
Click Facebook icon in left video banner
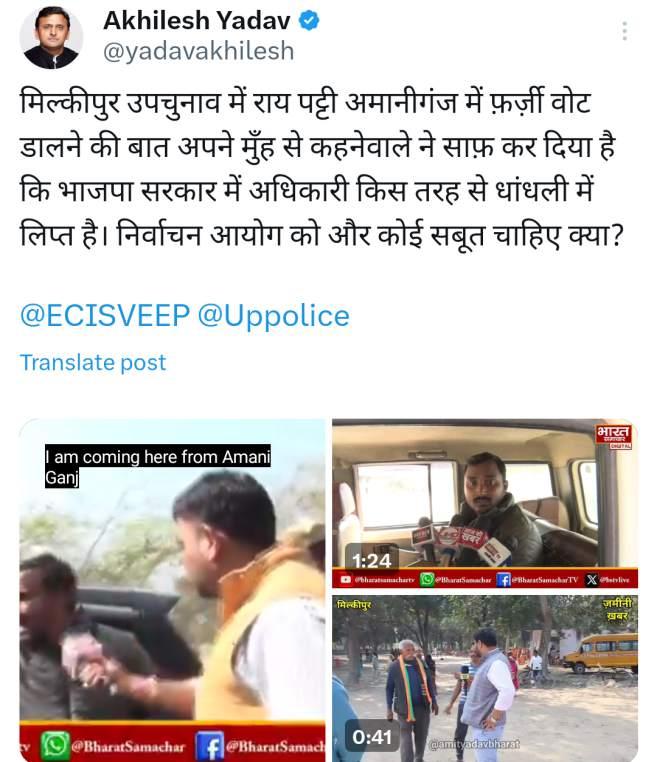(209, 746)
